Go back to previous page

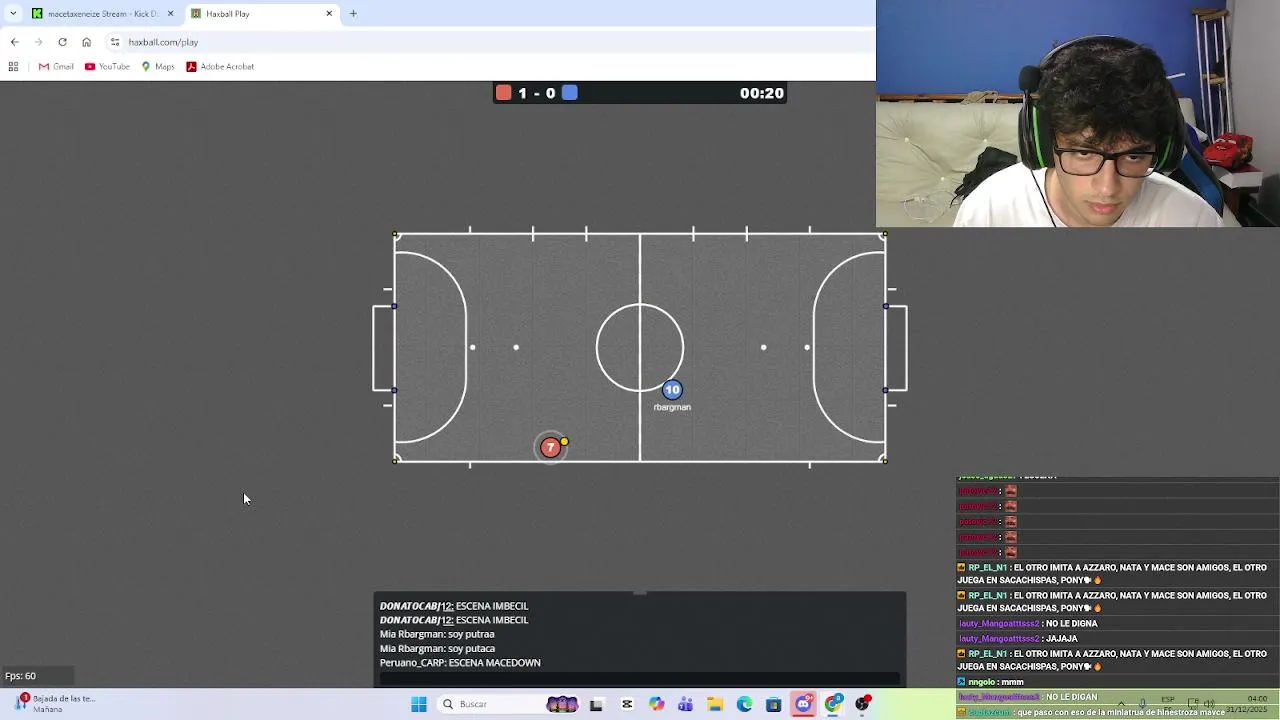coord(14,42)
